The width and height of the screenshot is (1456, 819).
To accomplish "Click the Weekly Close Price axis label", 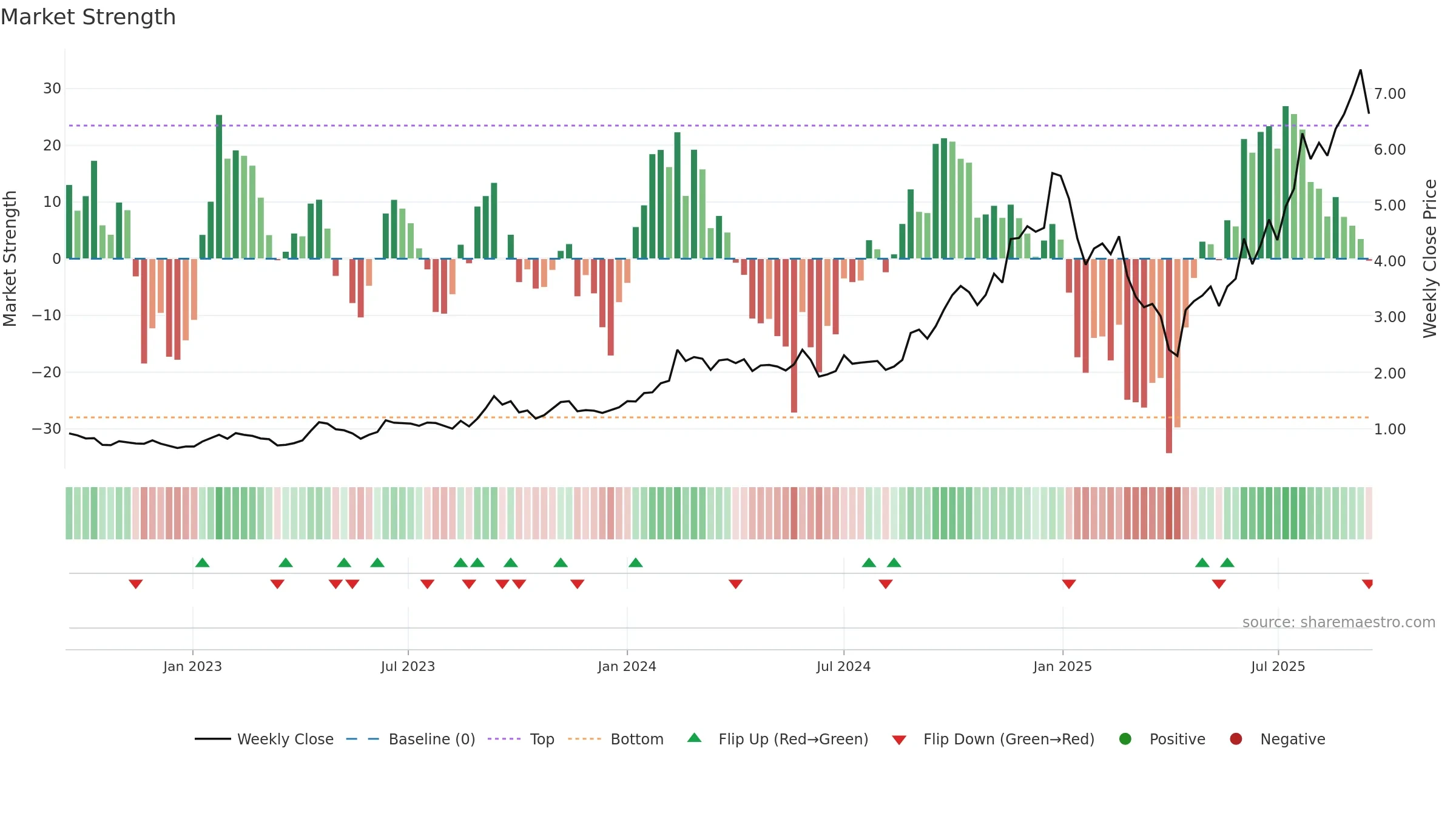I will [x=1430, y=258].
